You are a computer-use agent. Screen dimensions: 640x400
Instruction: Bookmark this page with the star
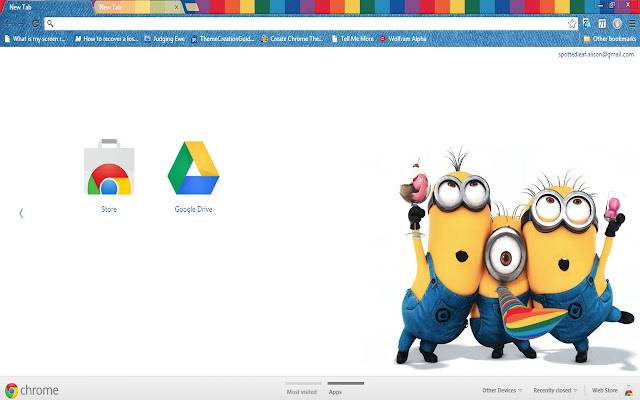pyautogui.click(x=572, y=24)
